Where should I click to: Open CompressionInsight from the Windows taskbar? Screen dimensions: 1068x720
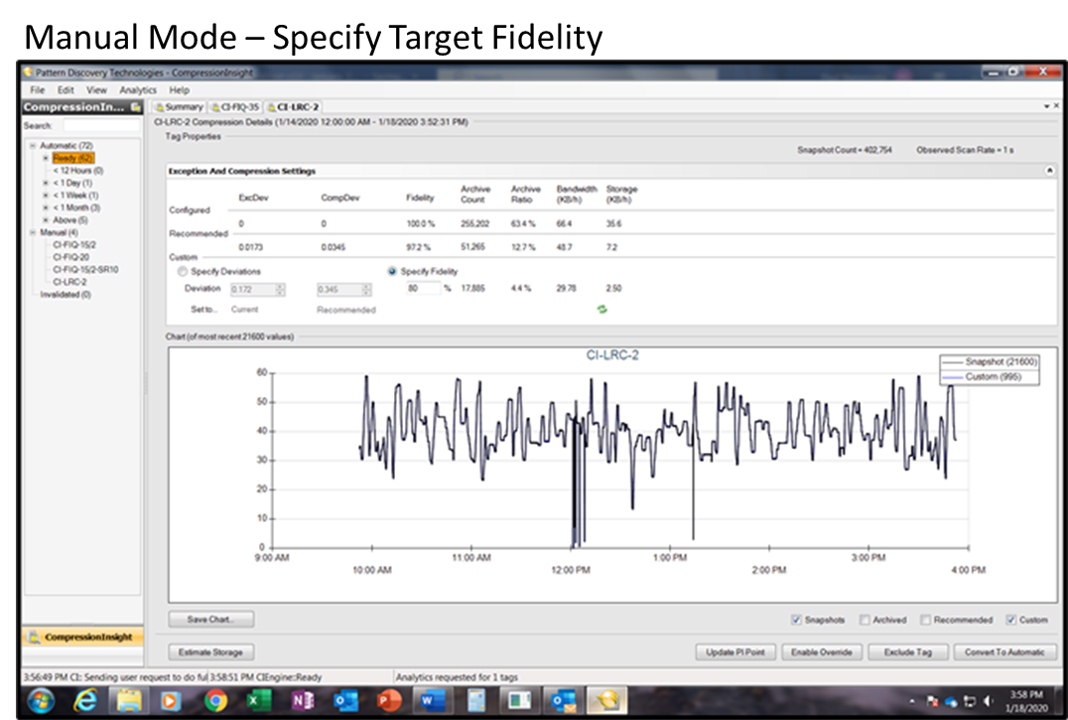[606, 700]
